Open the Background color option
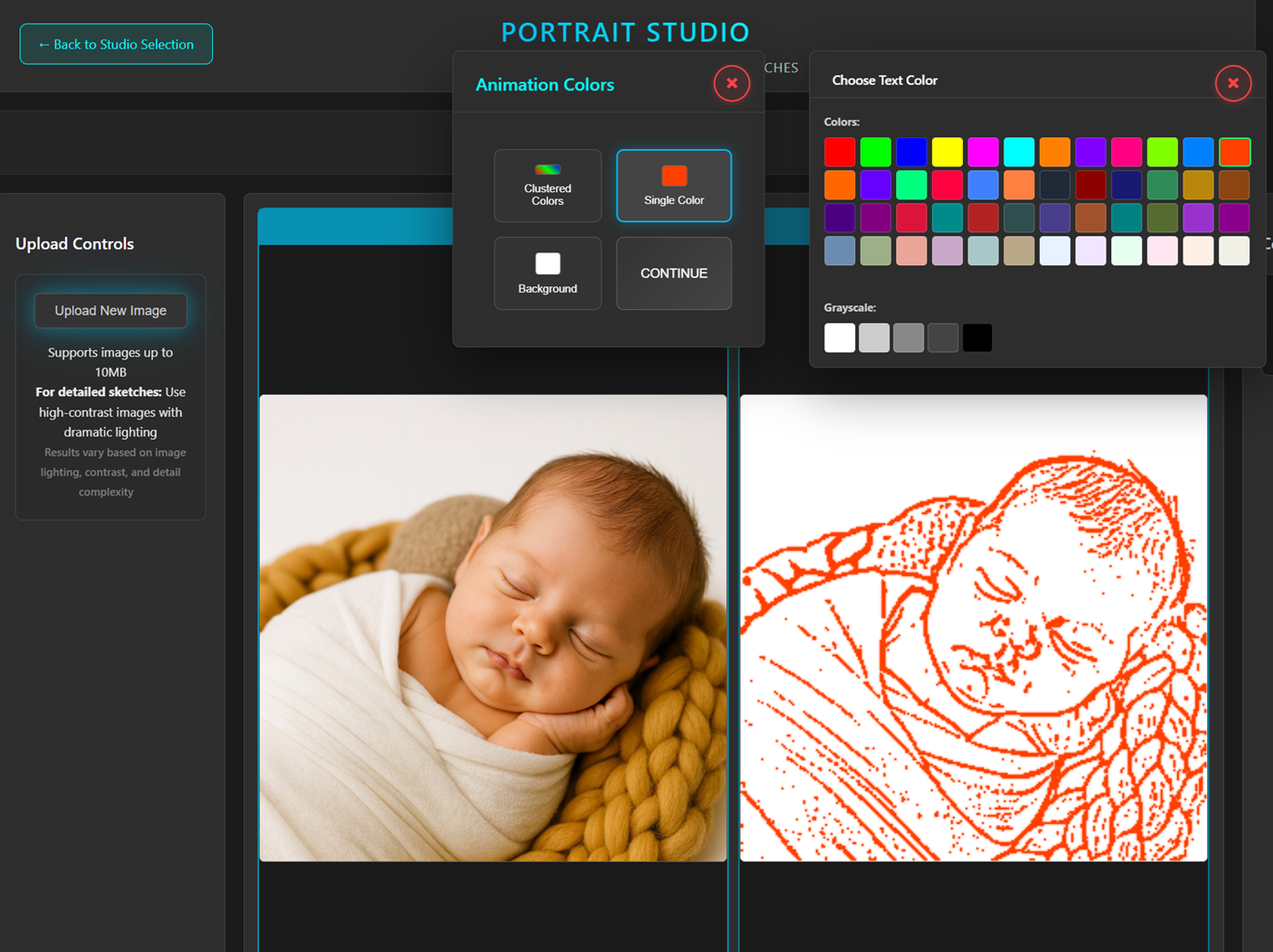 pyautogui.click(x=547, y=273)
